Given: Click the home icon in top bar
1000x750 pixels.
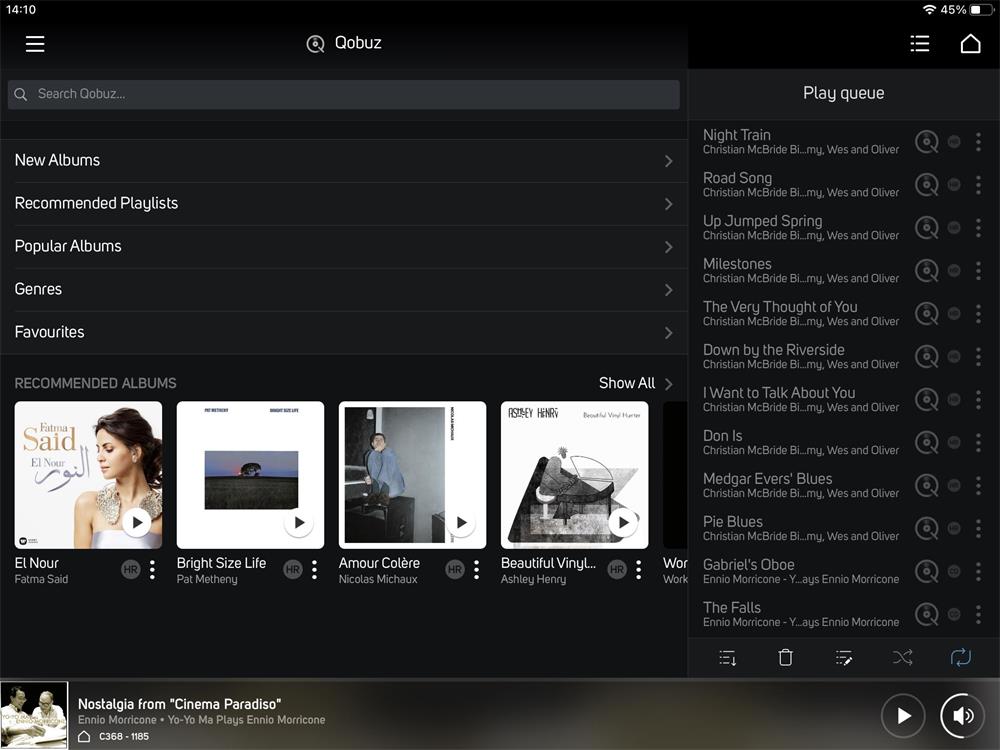Looking at the screenshot, I should [x=970, y=44].
